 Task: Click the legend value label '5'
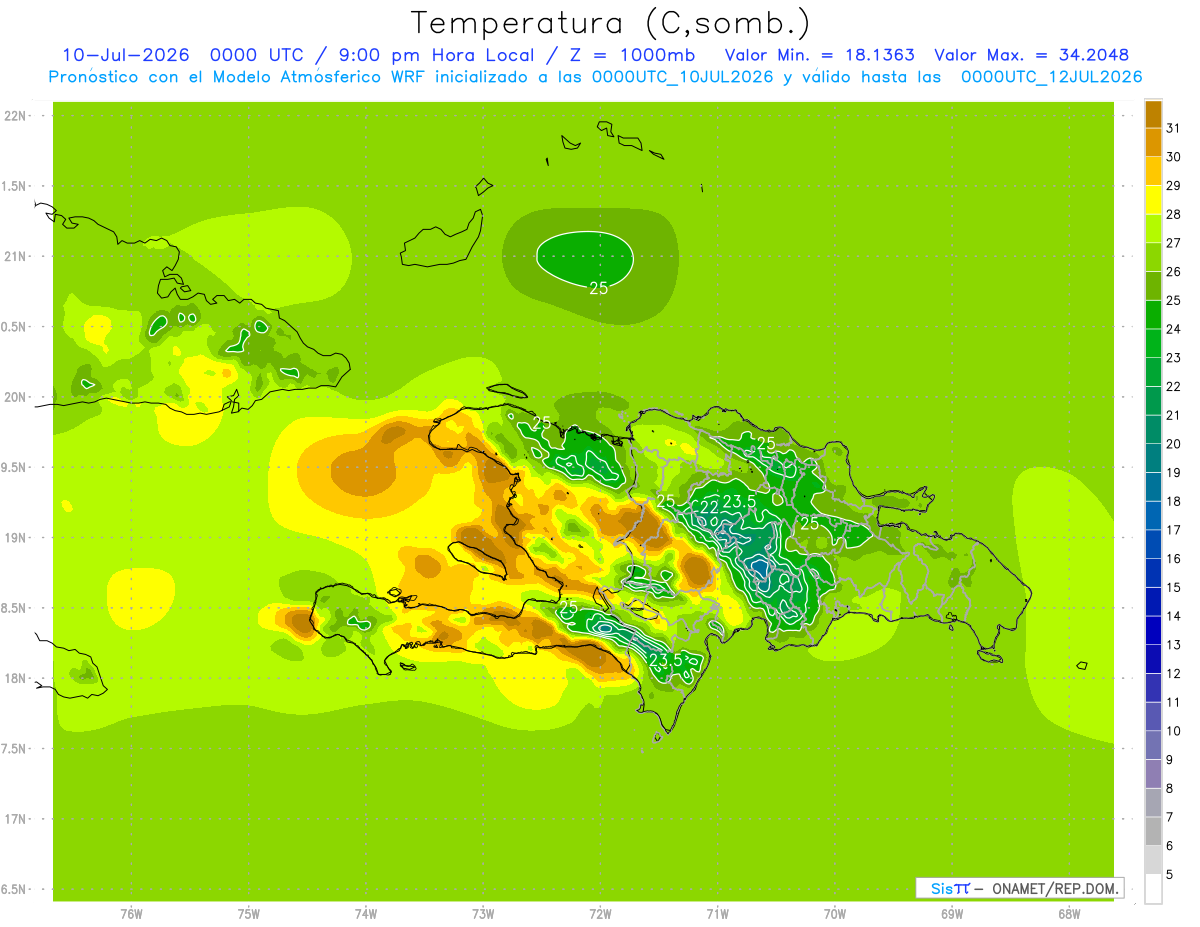[x=1169, y=875]
